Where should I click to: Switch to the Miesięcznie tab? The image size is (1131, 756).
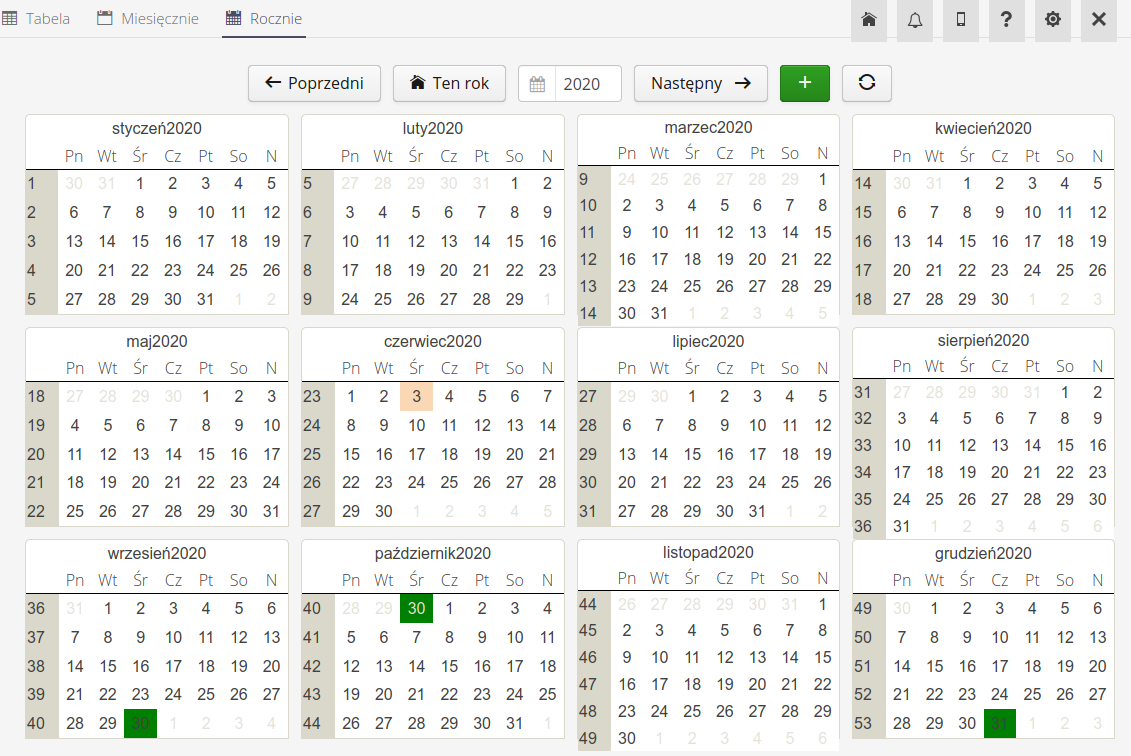[148, 19]
